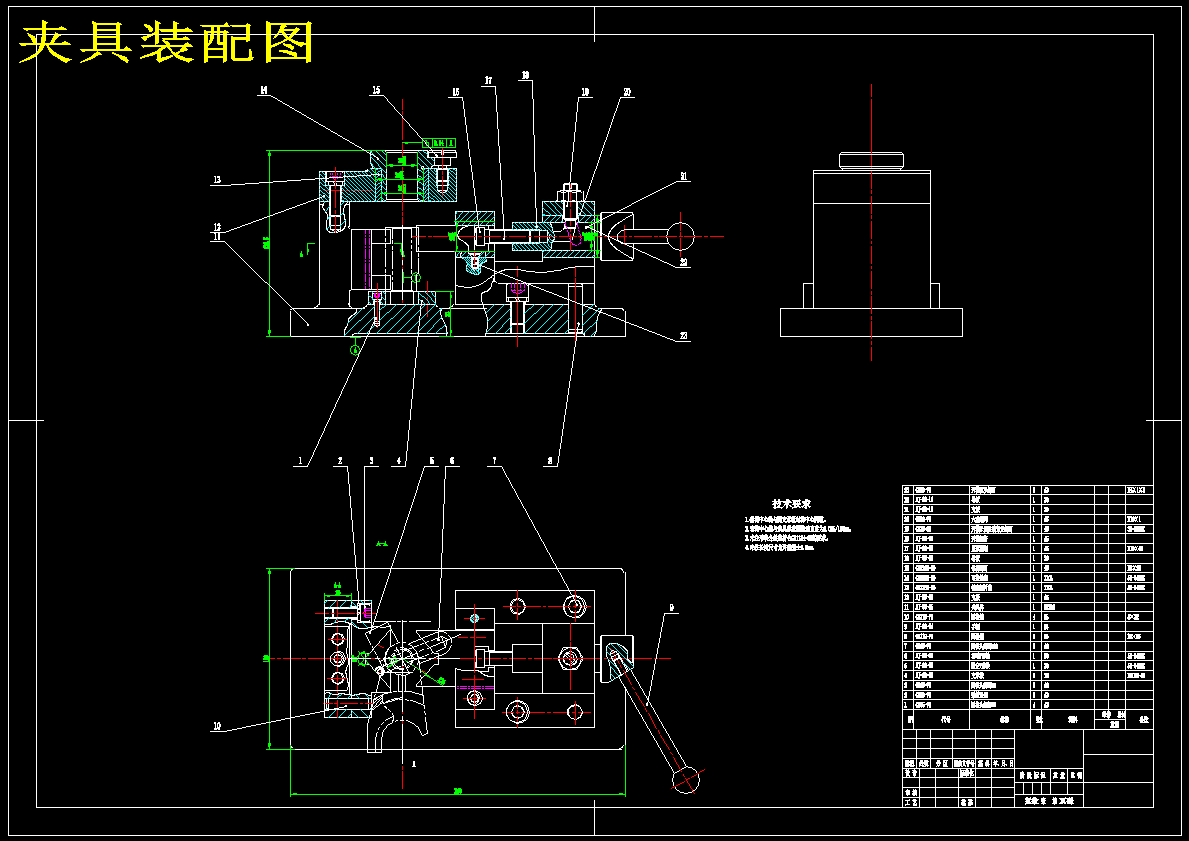This screenshot has width=1189, height=841.
Task: Select the 技术要求 heading text
Action: (x=792, y=504)
